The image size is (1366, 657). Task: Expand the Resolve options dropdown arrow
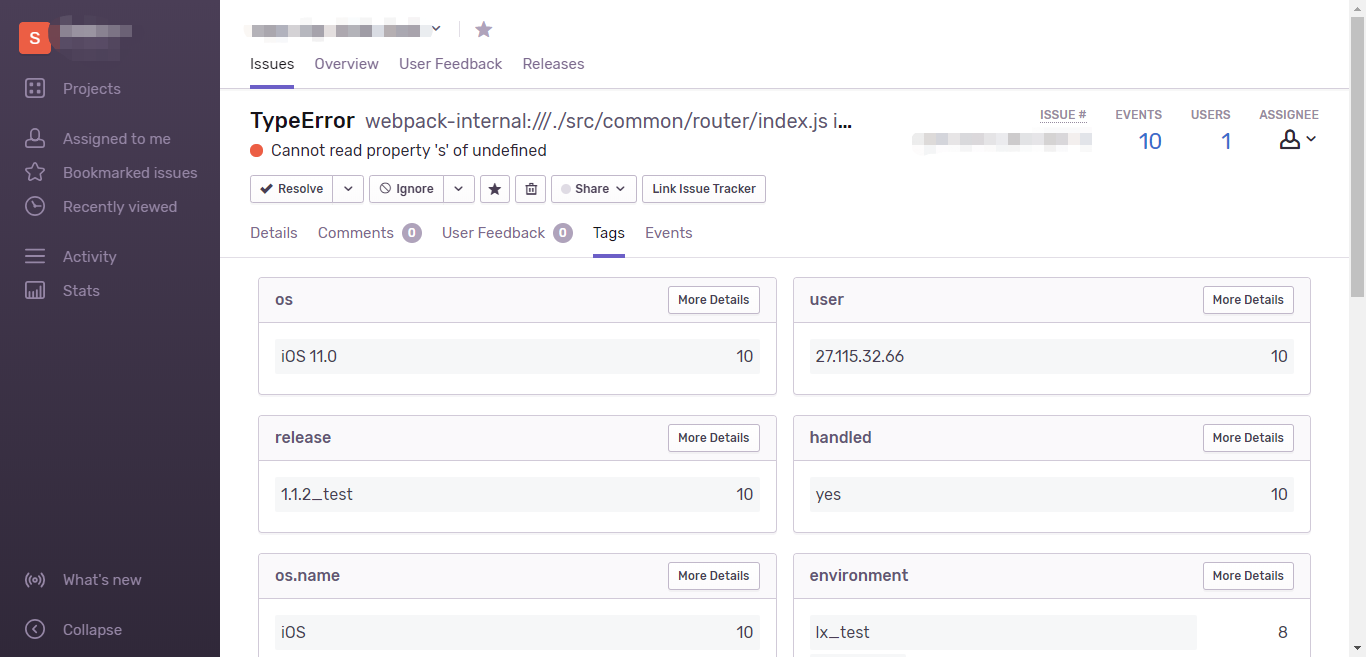[x=348, y=189]
